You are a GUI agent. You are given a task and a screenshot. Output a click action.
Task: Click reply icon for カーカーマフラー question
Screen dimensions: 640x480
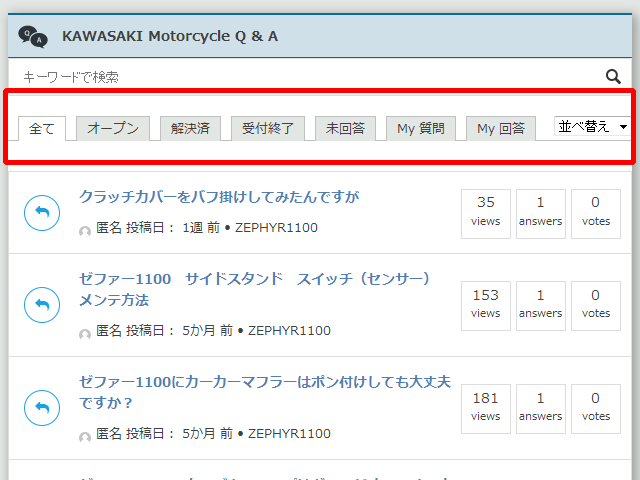42,408
